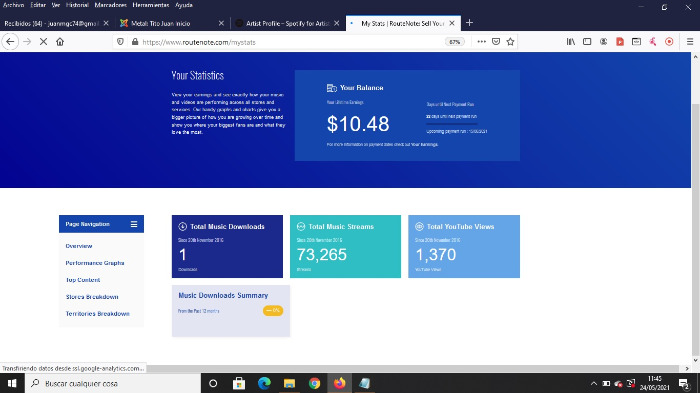Viewport: 700px width, 393px height.
Task: Click the Your Balance icon
Action: coord(331,88)
